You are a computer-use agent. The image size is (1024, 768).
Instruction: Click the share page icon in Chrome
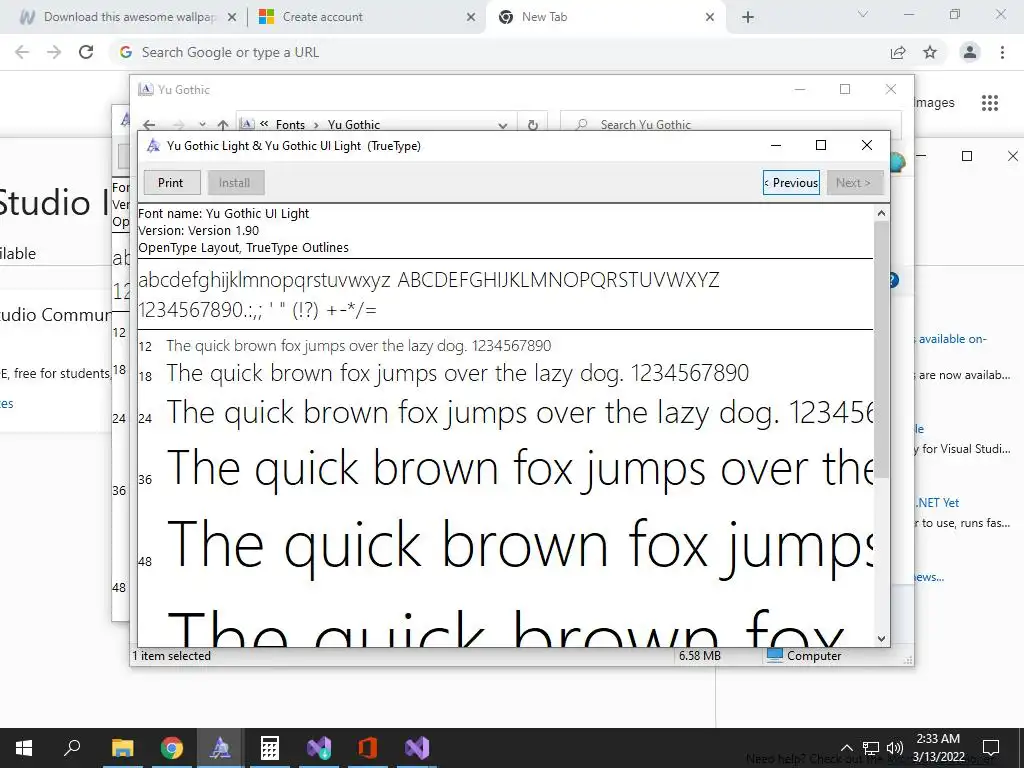898,52
